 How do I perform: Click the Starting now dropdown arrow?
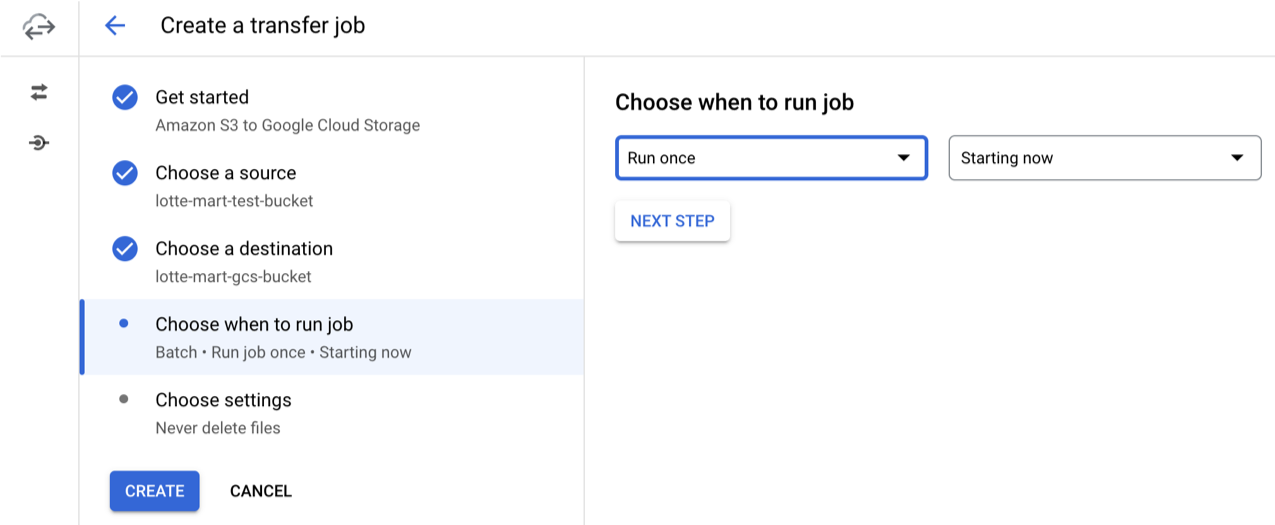[1237, 158]
